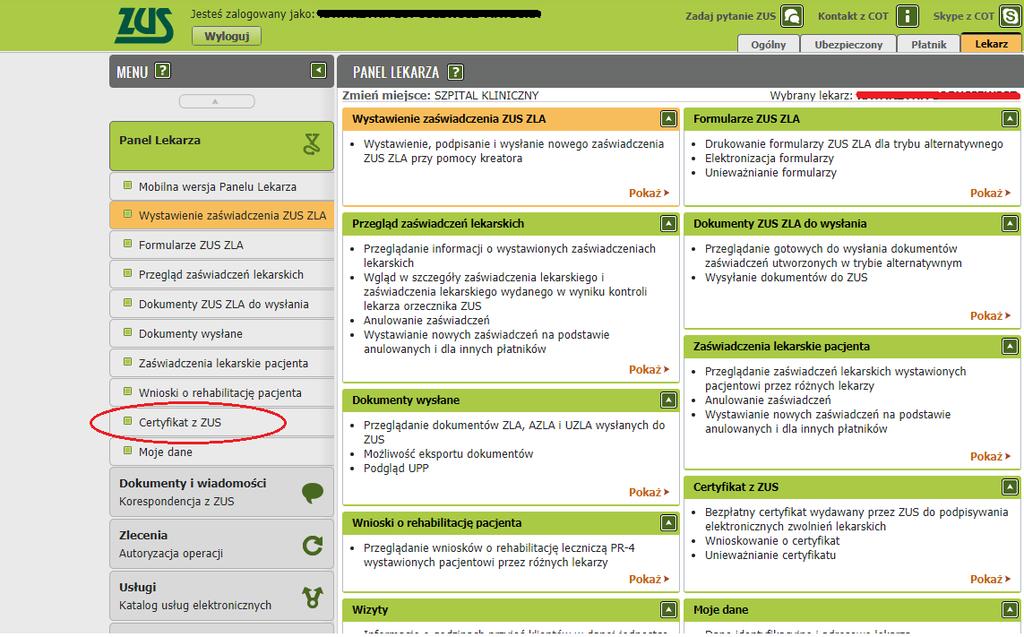Click the Wyloguj button

click(227, 36)
